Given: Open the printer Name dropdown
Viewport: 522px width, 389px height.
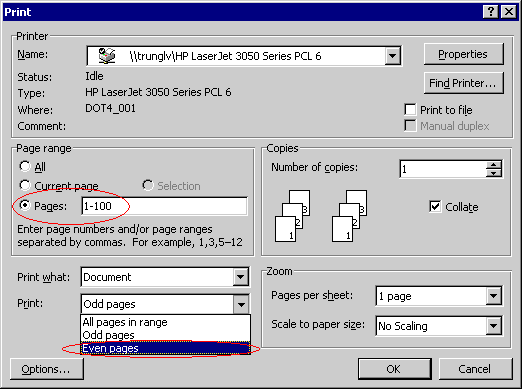Looking at the screenshot, I should pyautogui.click(x=392, y=56).
